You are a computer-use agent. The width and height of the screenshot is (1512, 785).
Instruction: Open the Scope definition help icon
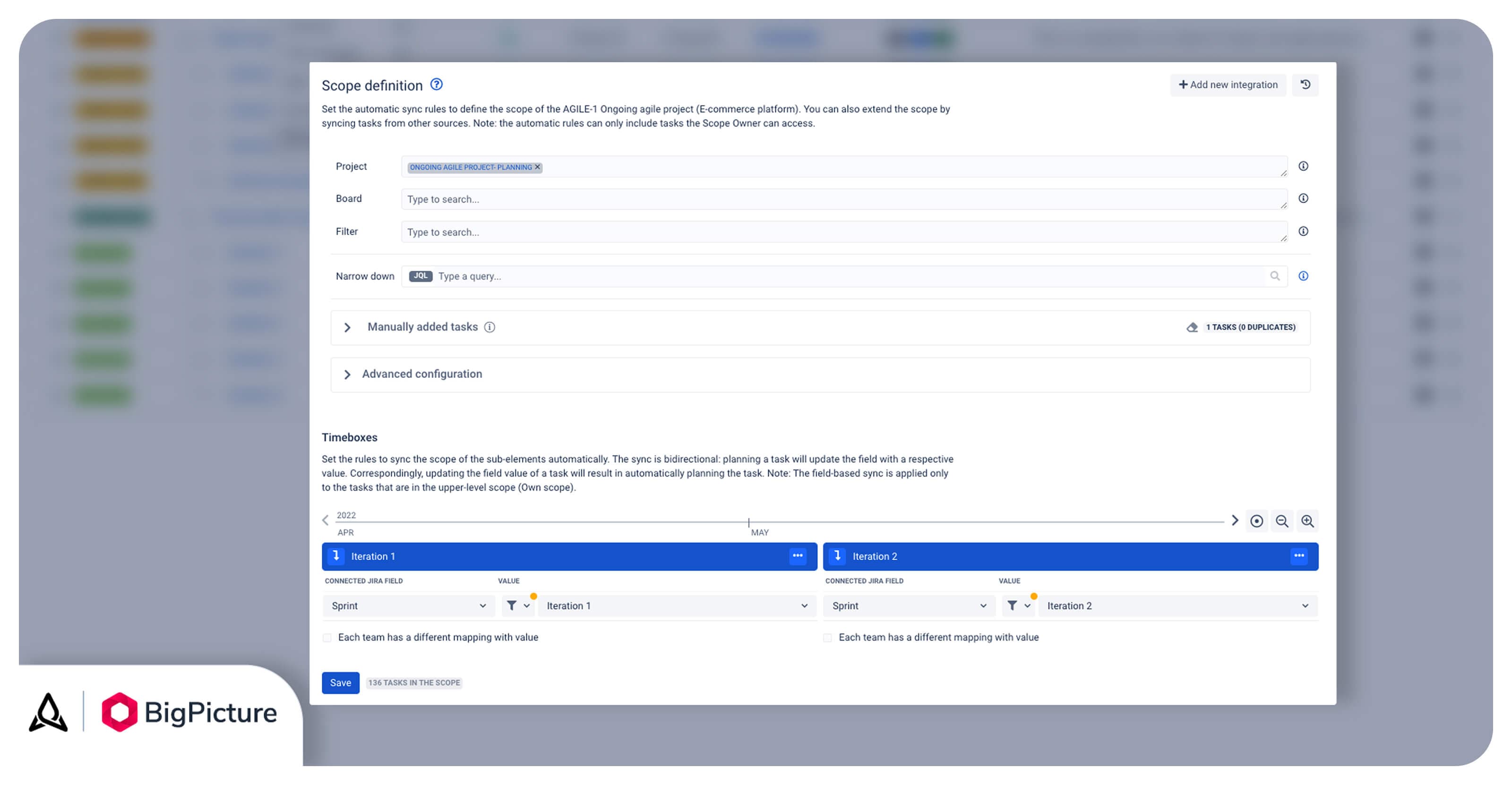tap(436, 85)
